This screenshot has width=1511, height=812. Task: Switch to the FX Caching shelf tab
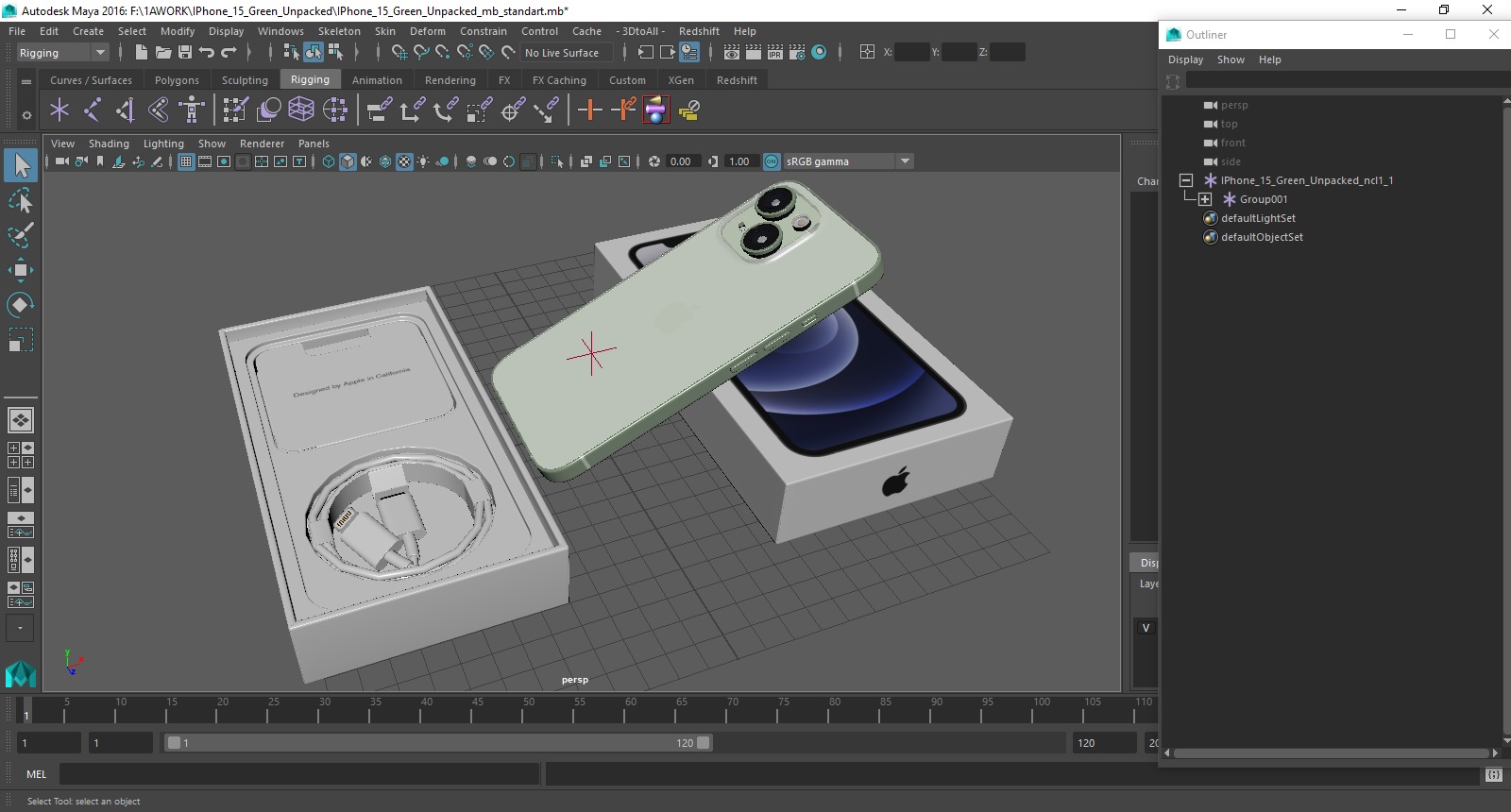click(x=559, y=80)
